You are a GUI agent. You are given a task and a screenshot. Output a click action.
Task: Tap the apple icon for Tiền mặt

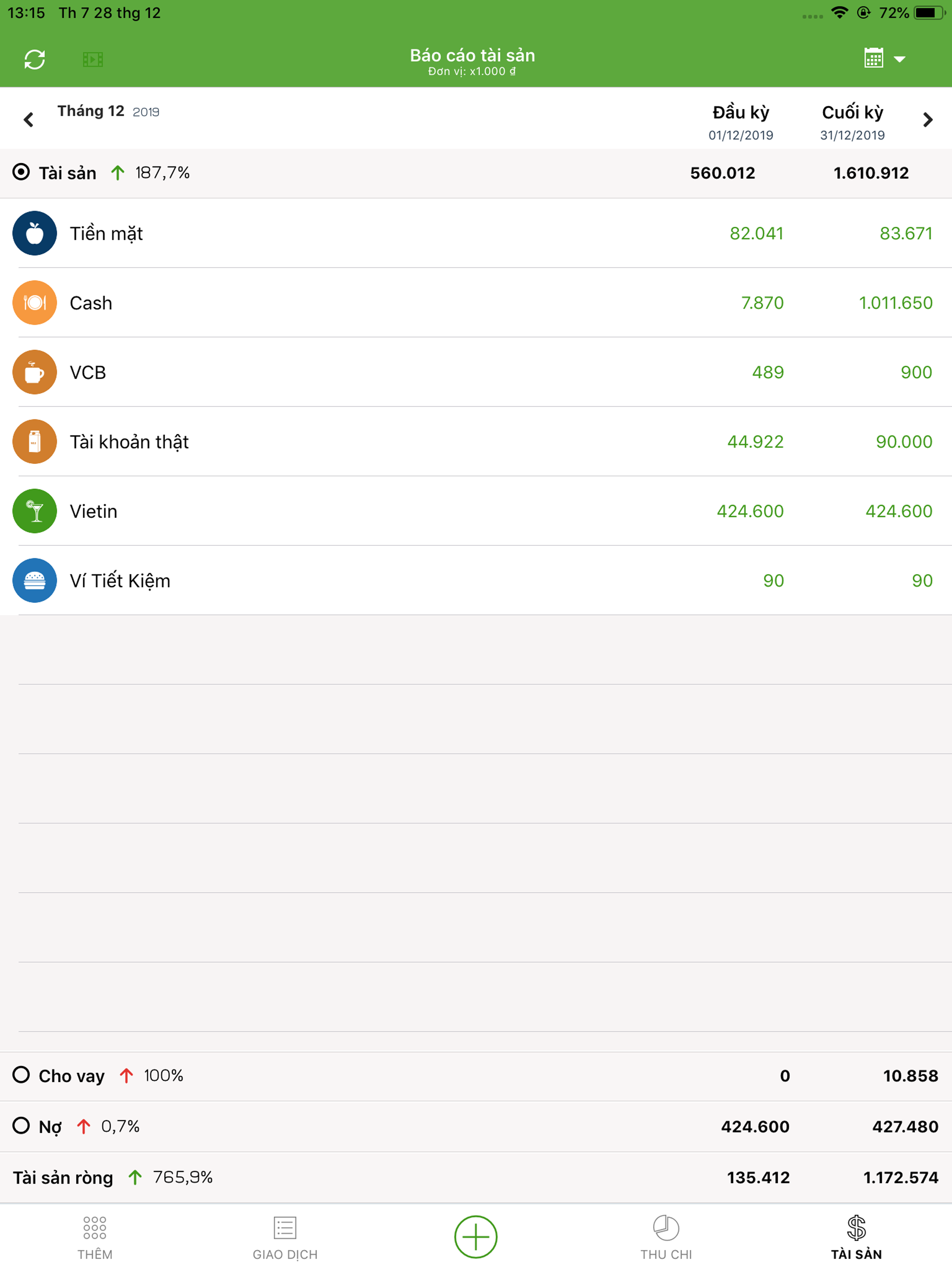click(34, 234)
